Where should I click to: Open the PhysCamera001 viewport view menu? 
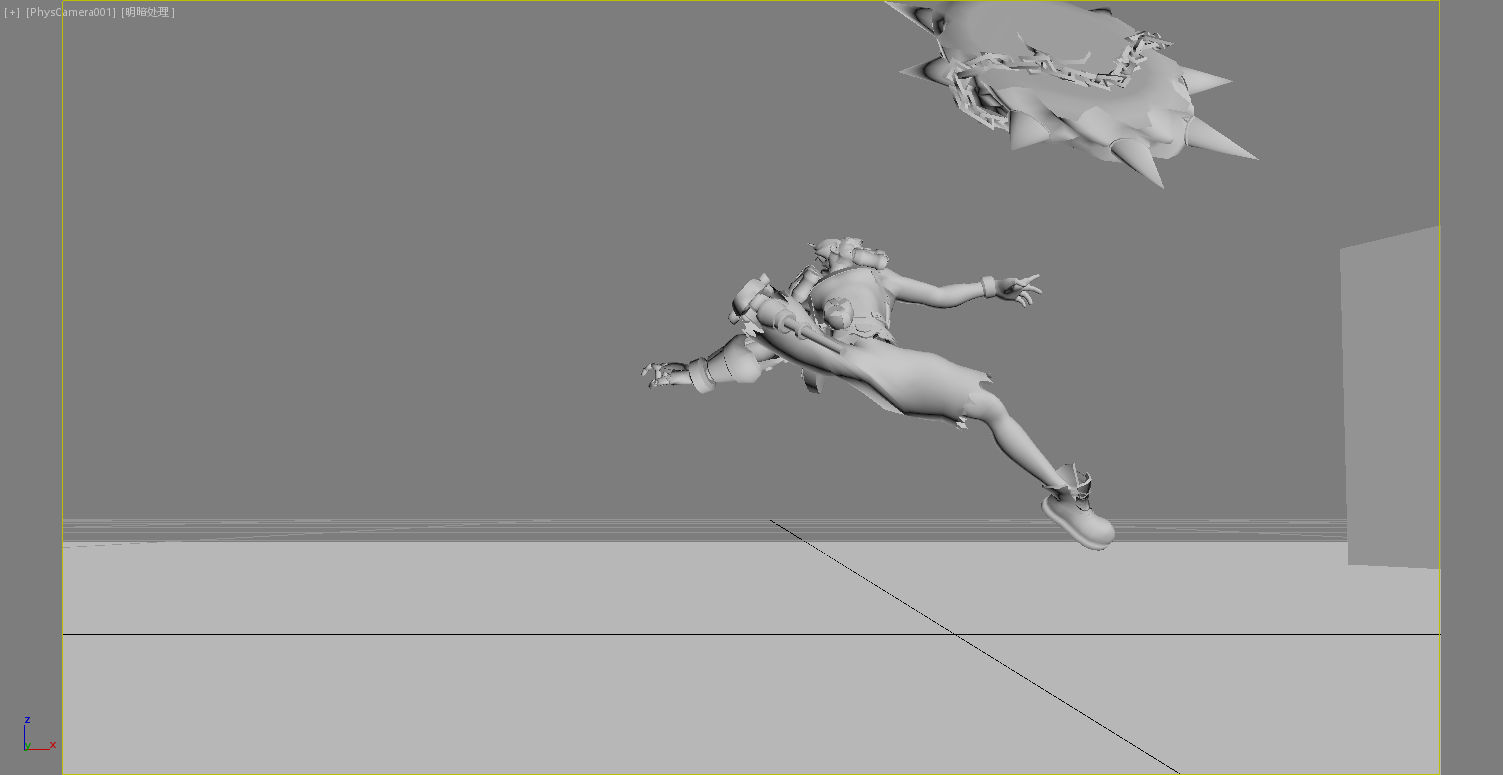click(71, 12)
